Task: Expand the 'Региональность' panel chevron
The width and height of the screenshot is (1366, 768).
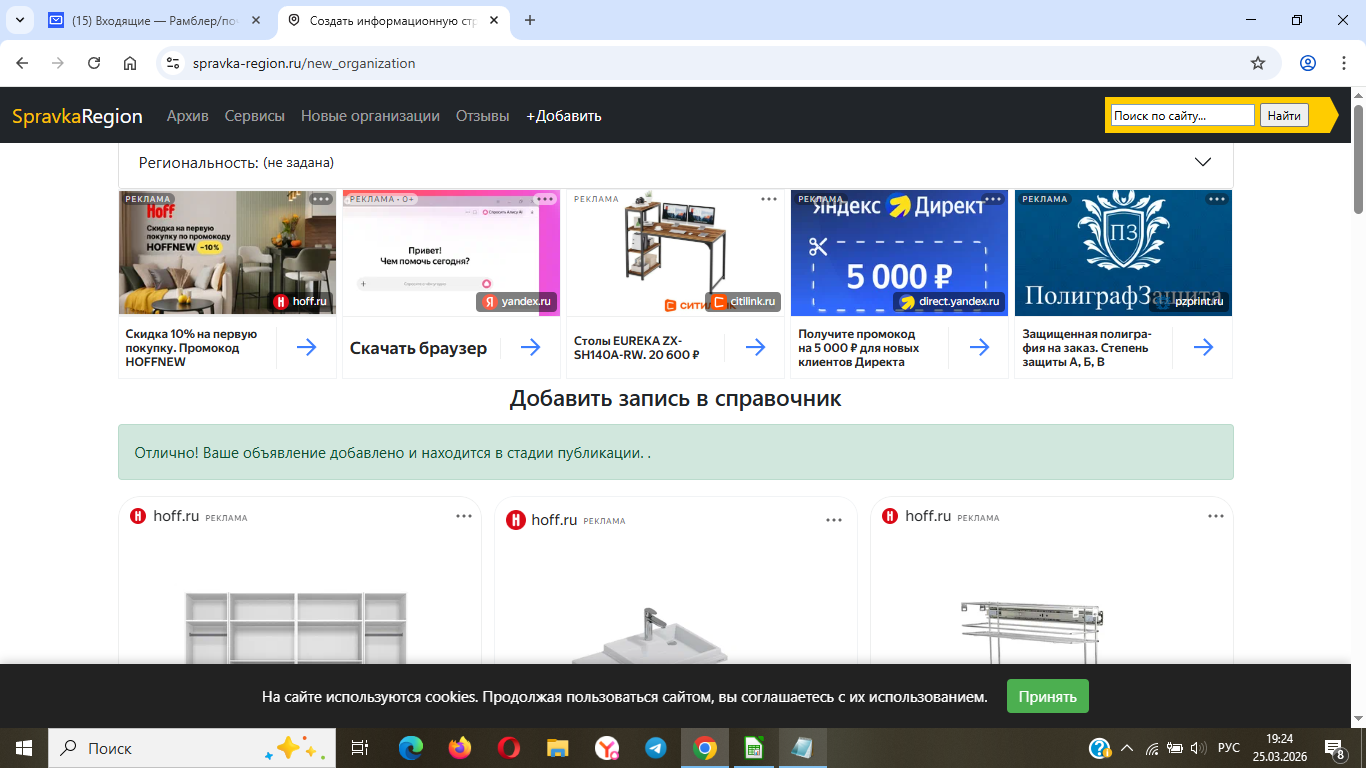Action: click(x=1203, y=162)
